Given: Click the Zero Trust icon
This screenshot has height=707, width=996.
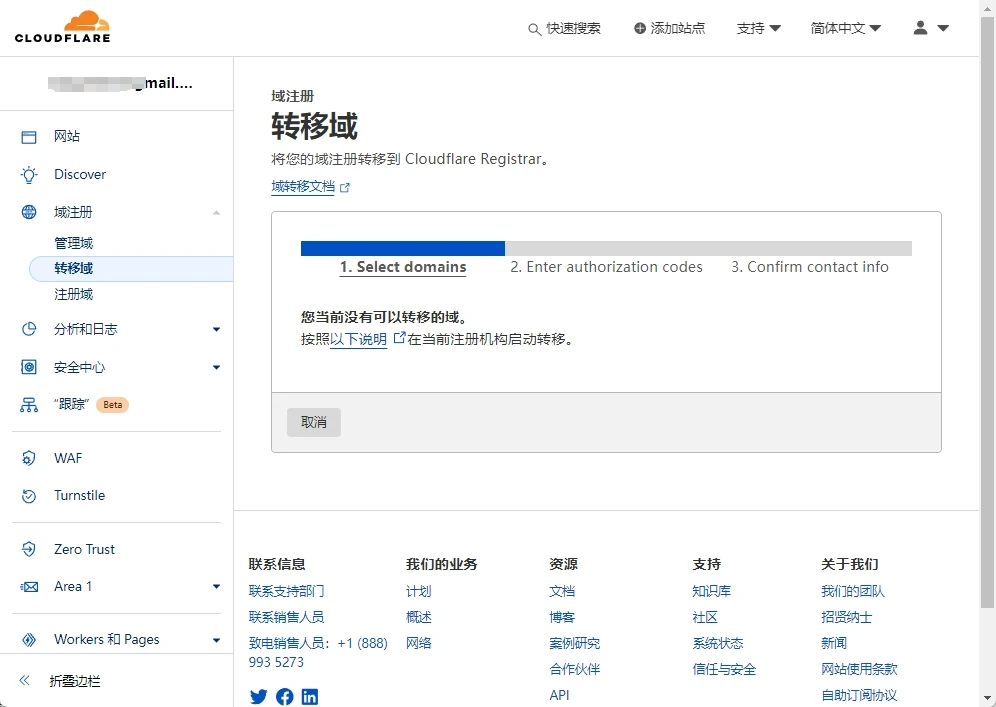Looking at the screenshot, I should pyautogui.click(x=29, y=549).
